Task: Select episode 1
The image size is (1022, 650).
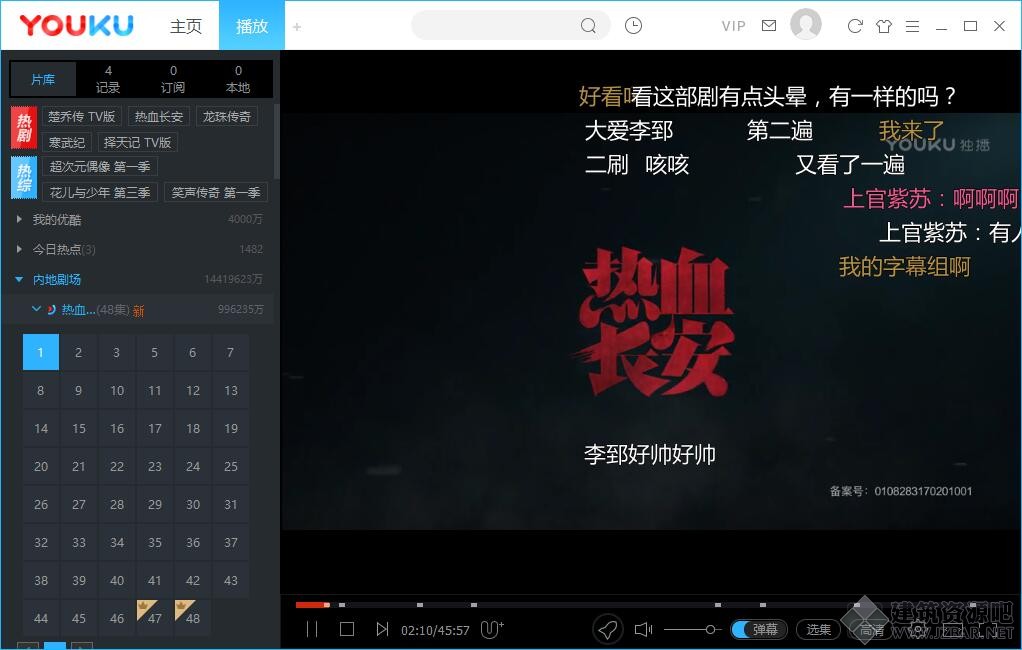Action: pyautogui.click(x=40, y=352)
